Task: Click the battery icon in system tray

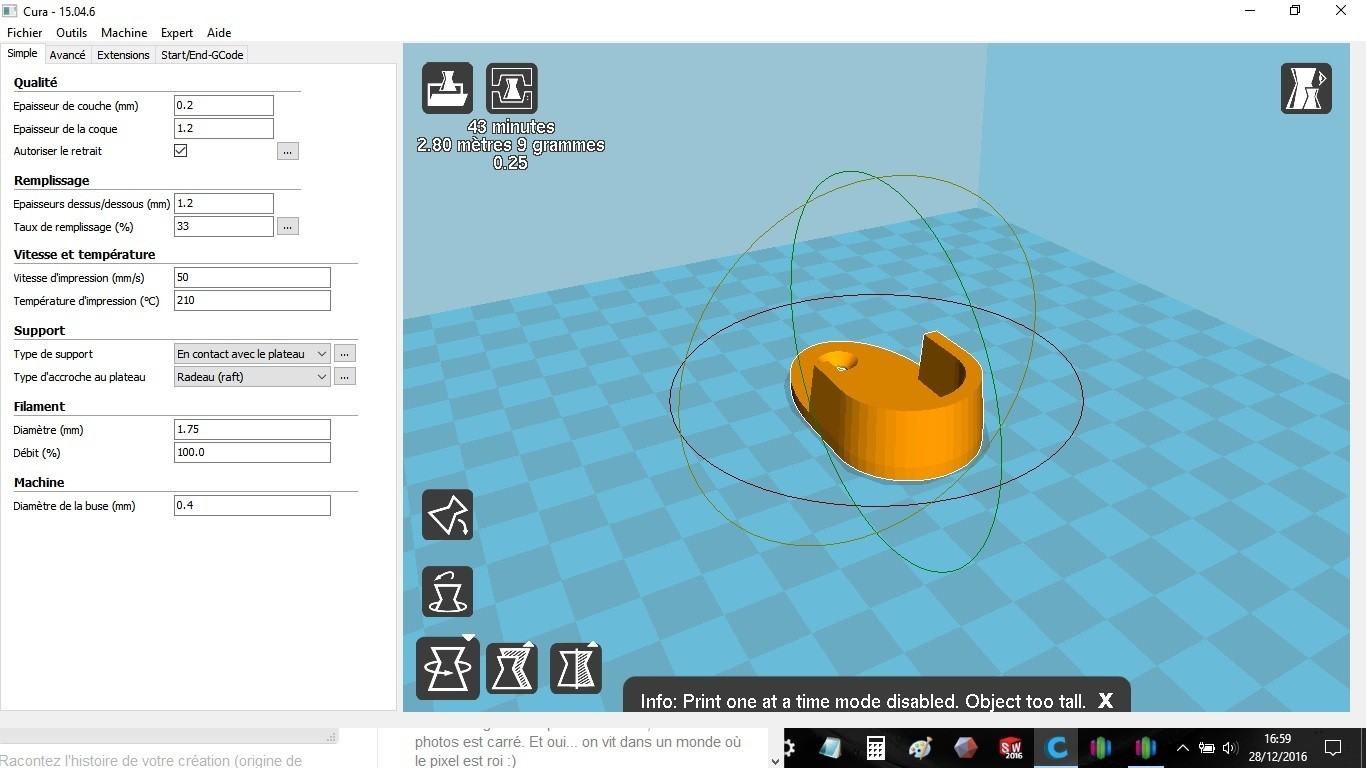Action: pyautogui.click(x=1207, y=748)
